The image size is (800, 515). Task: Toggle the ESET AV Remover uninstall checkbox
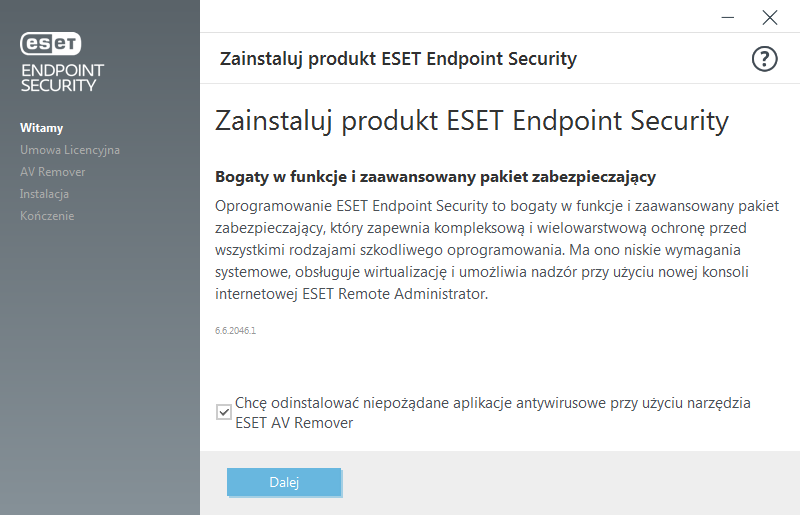pyautogui.click(x=224, y=412)
